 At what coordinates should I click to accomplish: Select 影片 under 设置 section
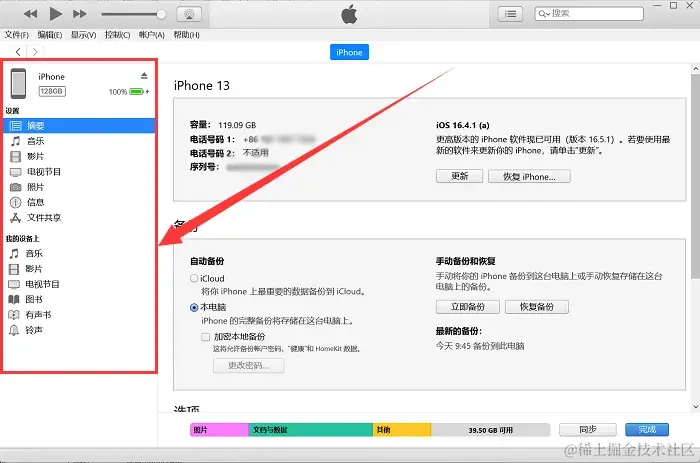pyautogui.click(x=79, y=156)
